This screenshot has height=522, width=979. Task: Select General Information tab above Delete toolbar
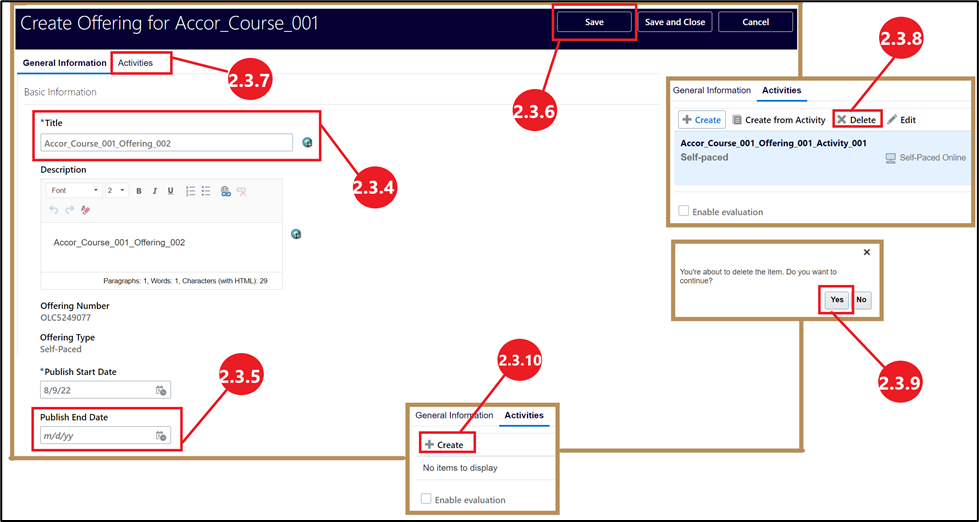(x=712, y=91)
